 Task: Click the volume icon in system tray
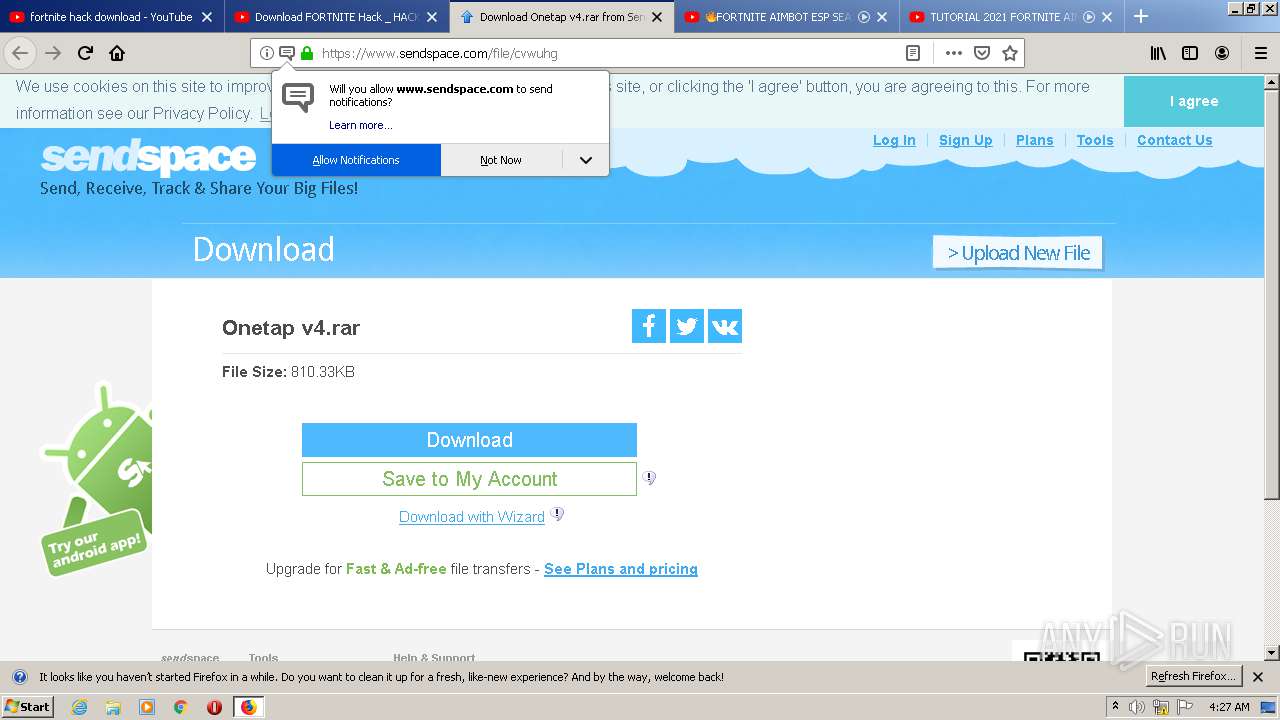click(1137, 707)
